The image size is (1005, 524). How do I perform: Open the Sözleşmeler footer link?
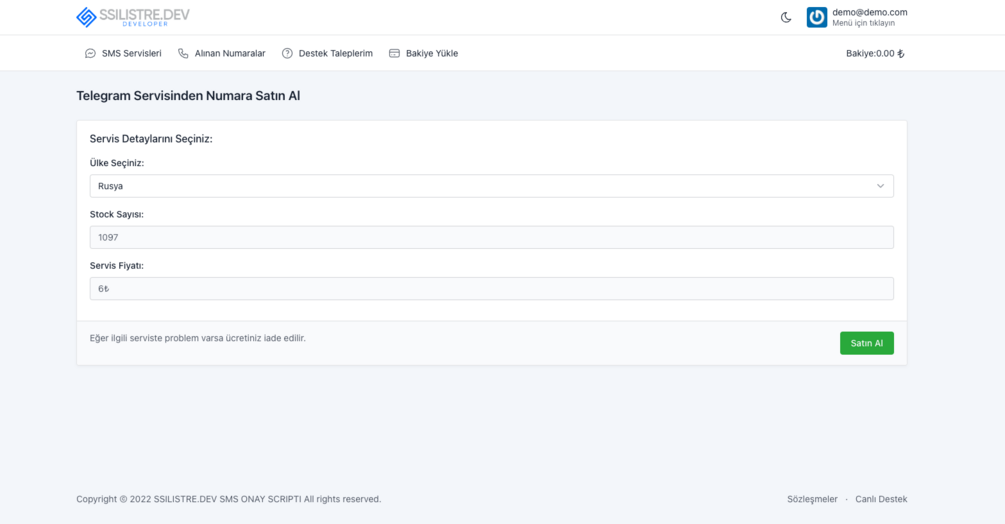click(812, 499)
